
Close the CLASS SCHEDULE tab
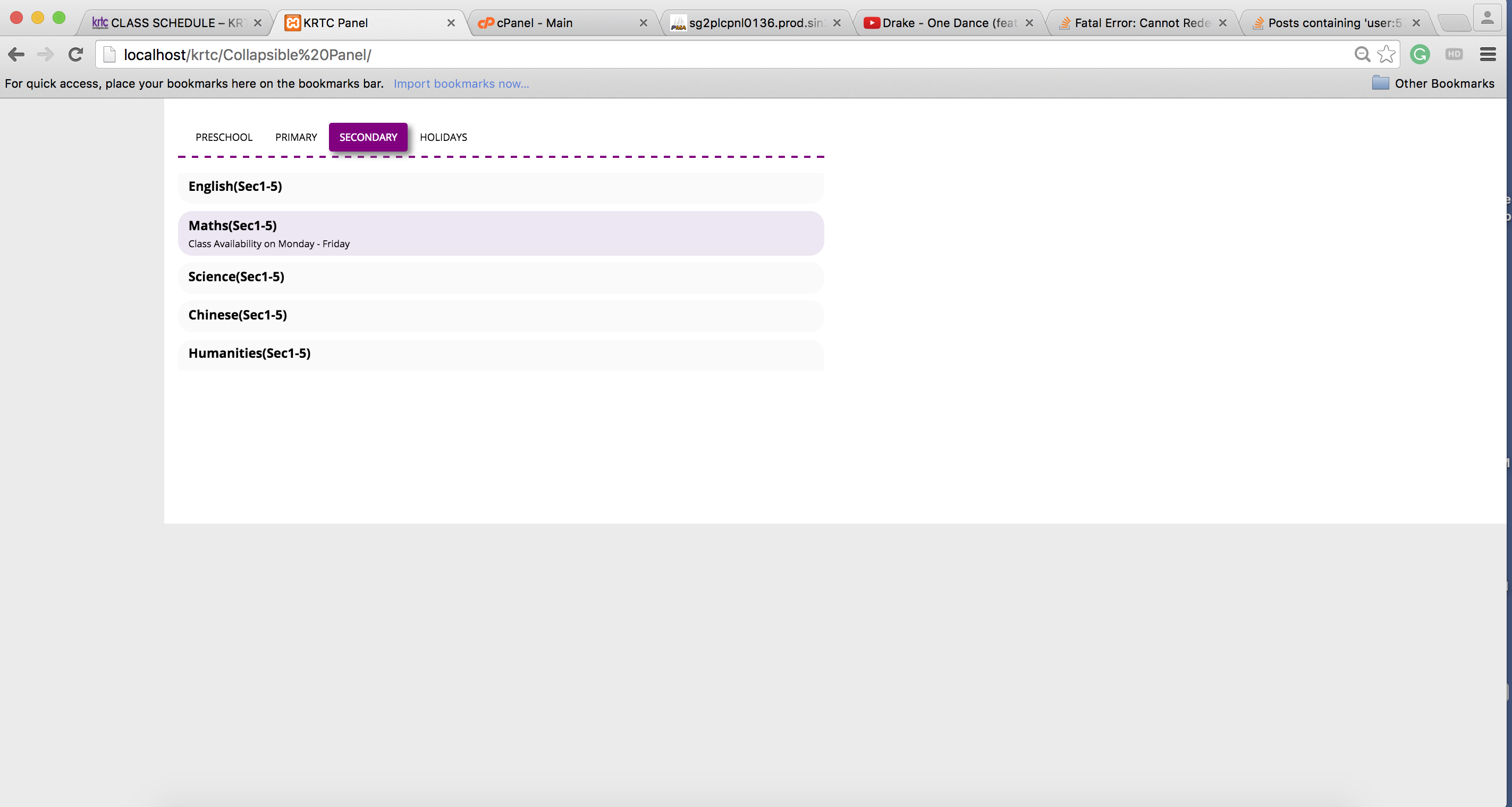click(257, 23)
